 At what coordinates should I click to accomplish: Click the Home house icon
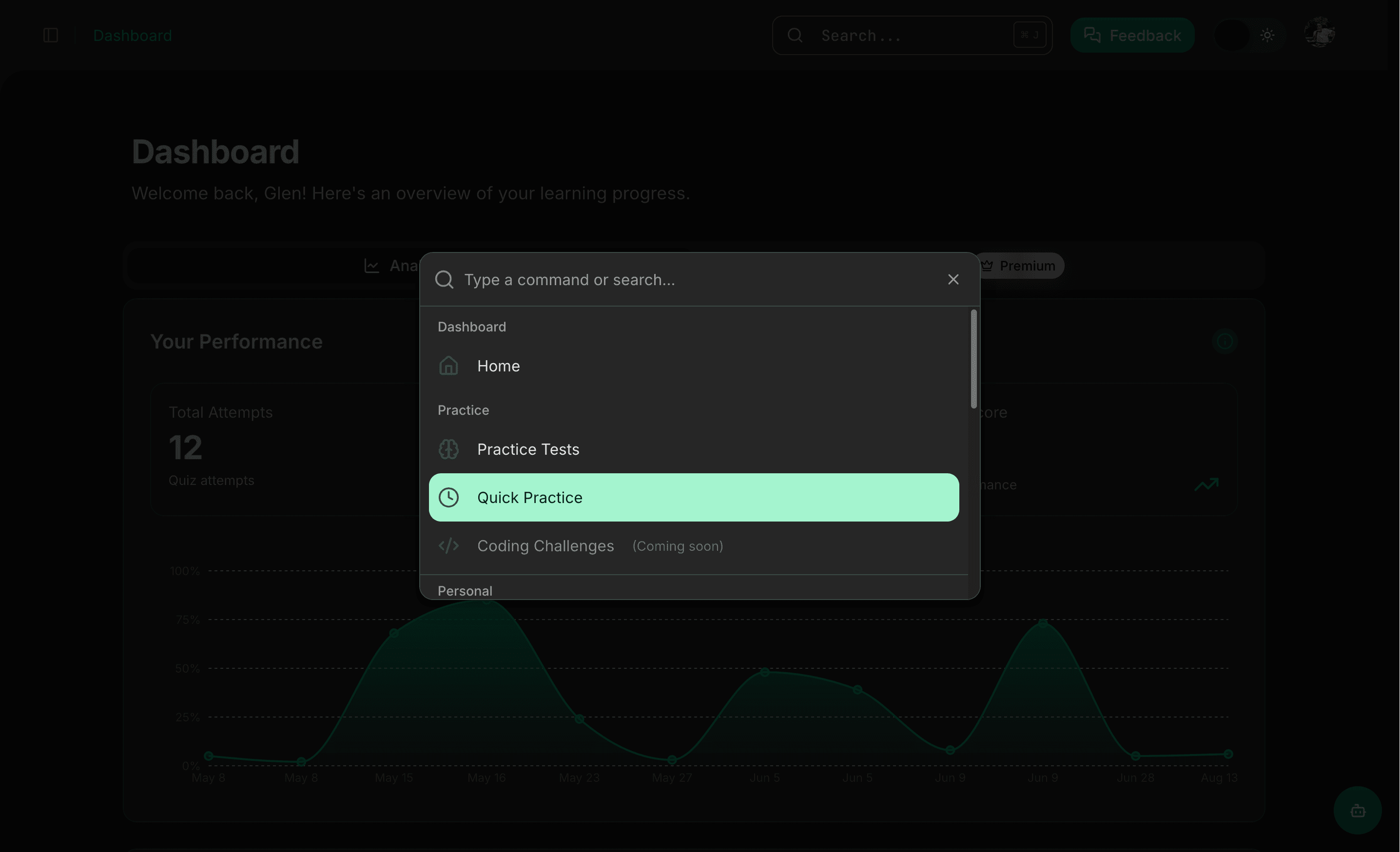pyautogui.click(x=448, y=366)
